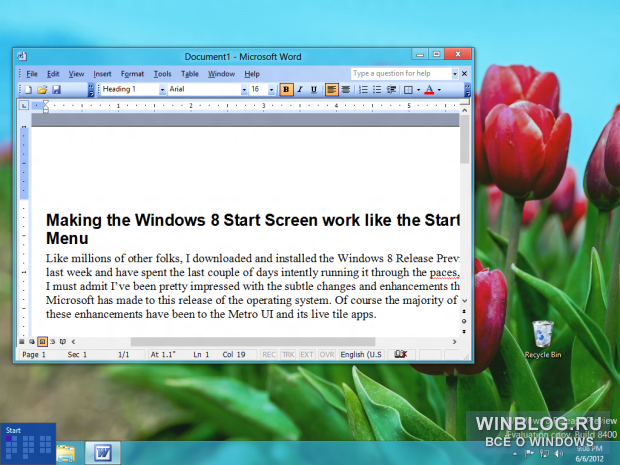The image size is (620, 465).
Task: Open the Format menu
Action: click(x=132, y=74)
